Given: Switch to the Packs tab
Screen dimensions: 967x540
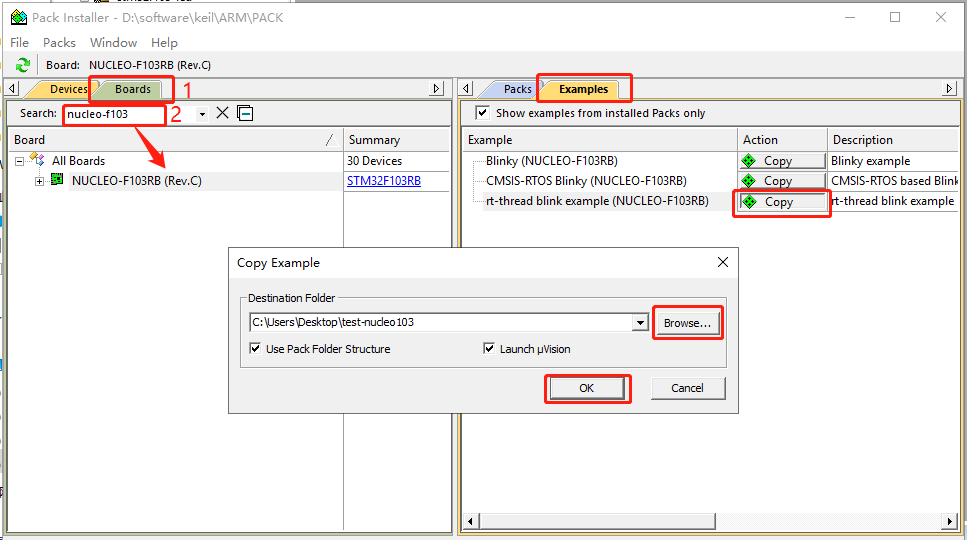Looking at the screenshot, I should point(517,89).
